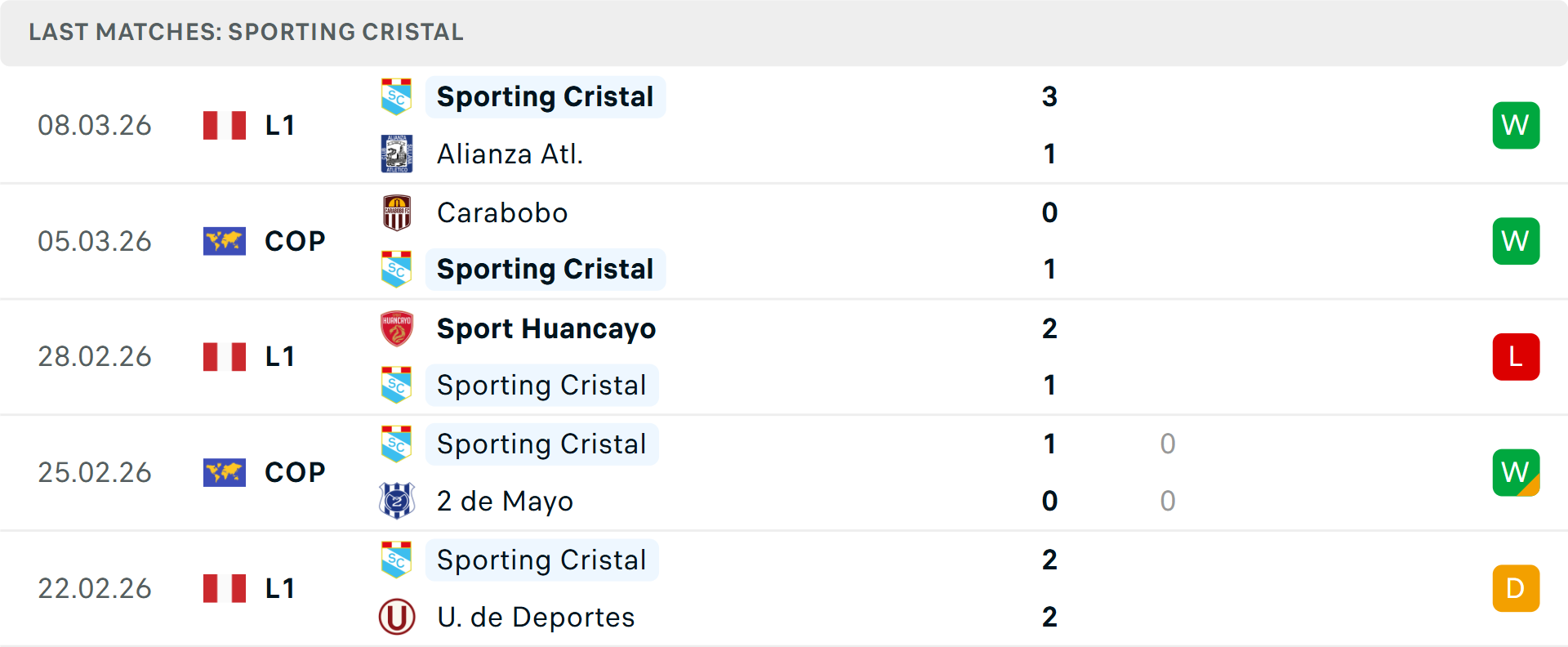This screenshot has width=1568, height=647.
Task: Select the Alianza Atl. team logo
Action: click(x=397, y=154)
